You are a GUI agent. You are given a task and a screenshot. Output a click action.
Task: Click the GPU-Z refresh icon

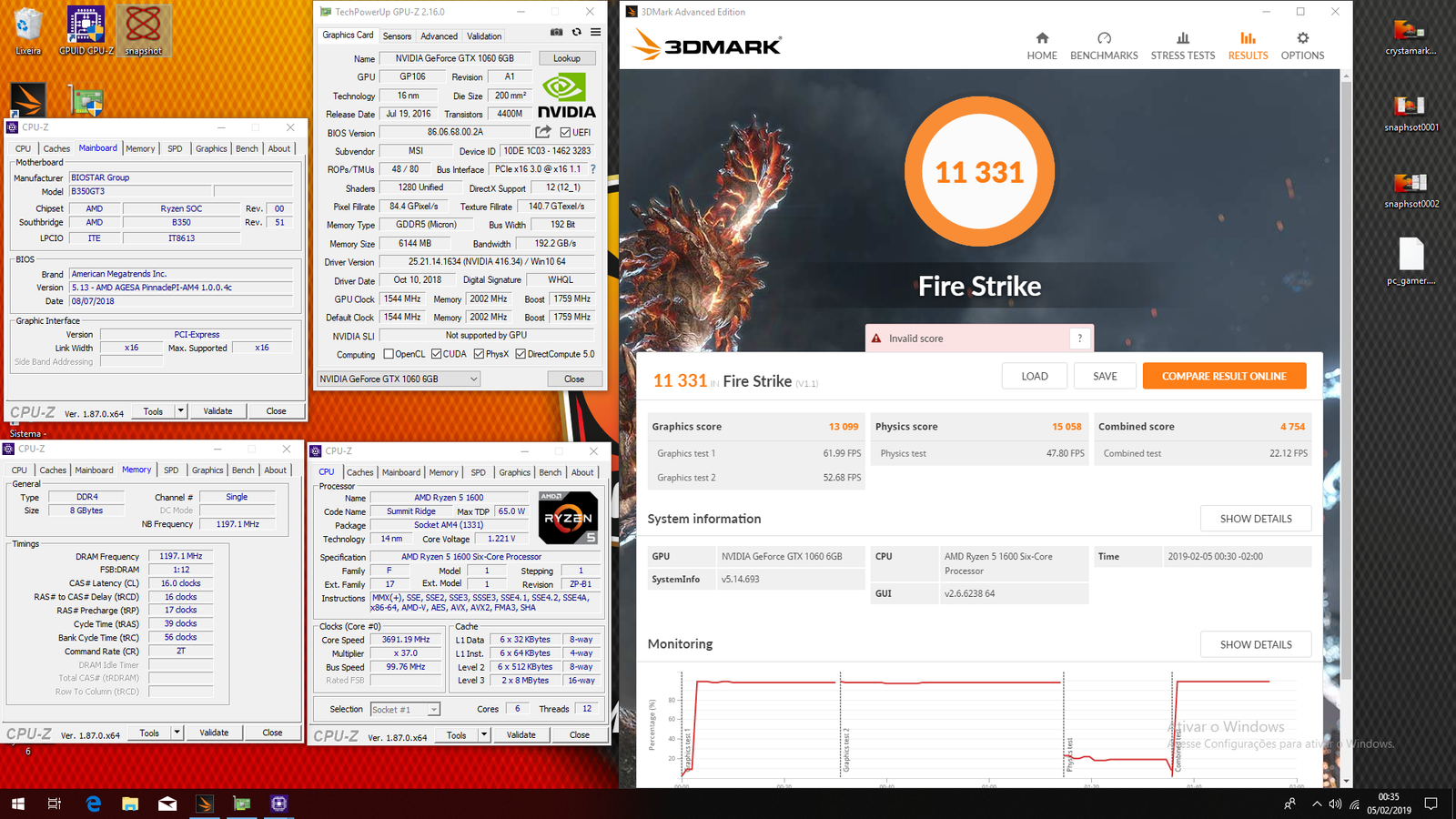coord(576,32)
